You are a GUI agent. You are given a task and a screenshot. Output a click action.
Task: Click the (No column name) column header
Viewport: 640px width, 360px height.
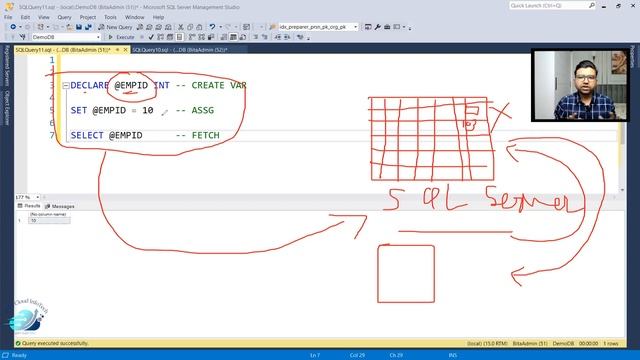tap(49, 214)
